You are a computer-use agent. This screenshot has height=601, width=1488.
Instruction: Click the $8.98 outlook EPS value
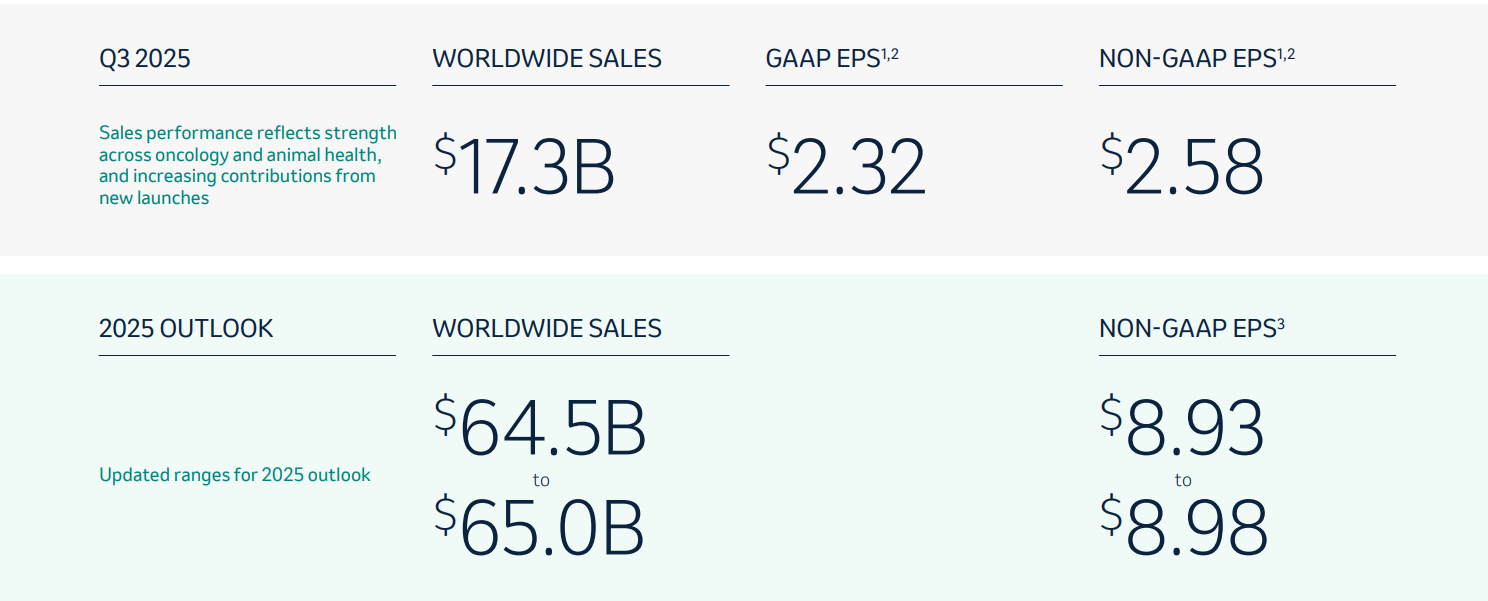point(1184,527)
